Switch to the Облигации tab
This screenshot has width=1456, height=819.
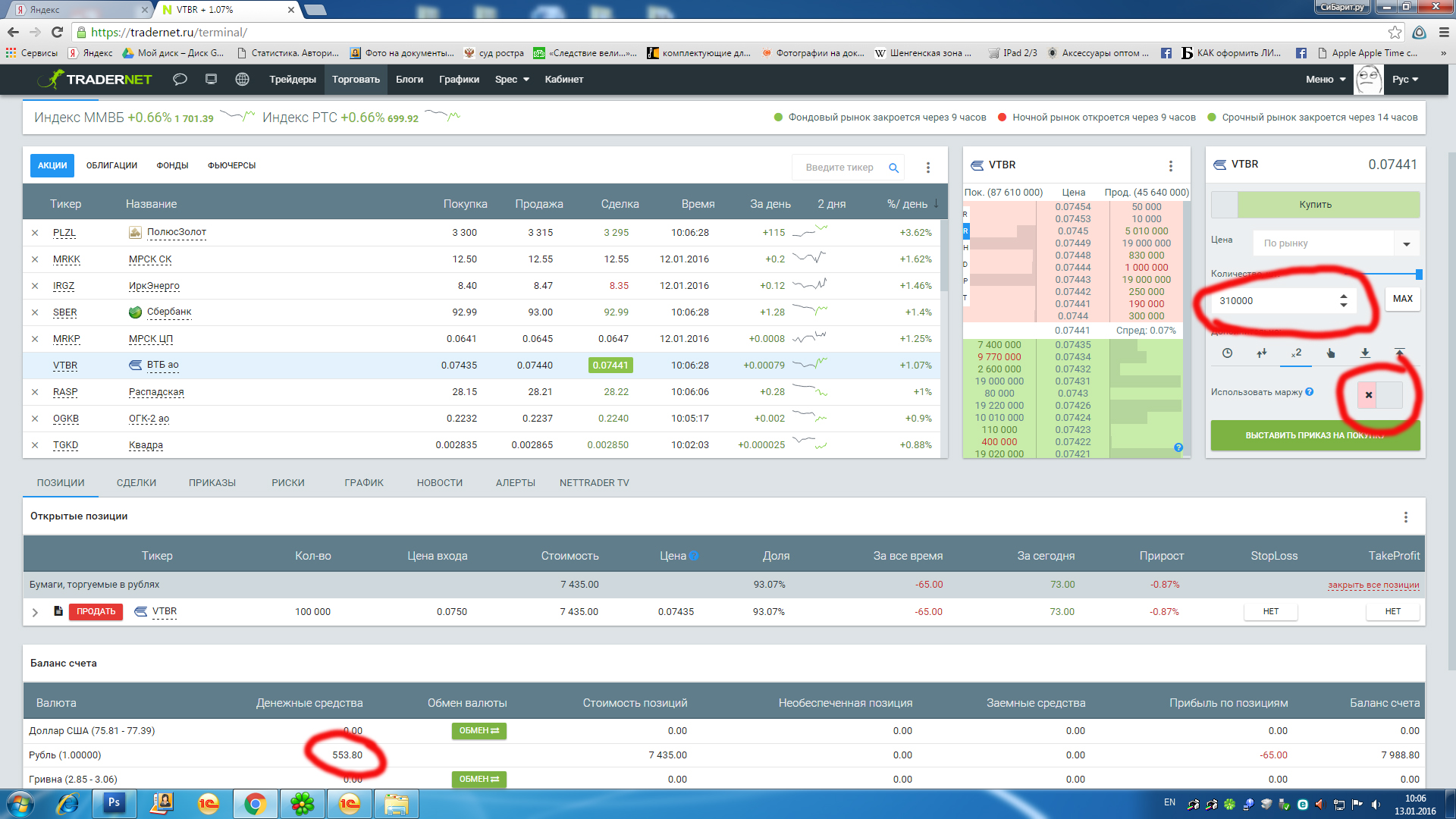(111, 165)
